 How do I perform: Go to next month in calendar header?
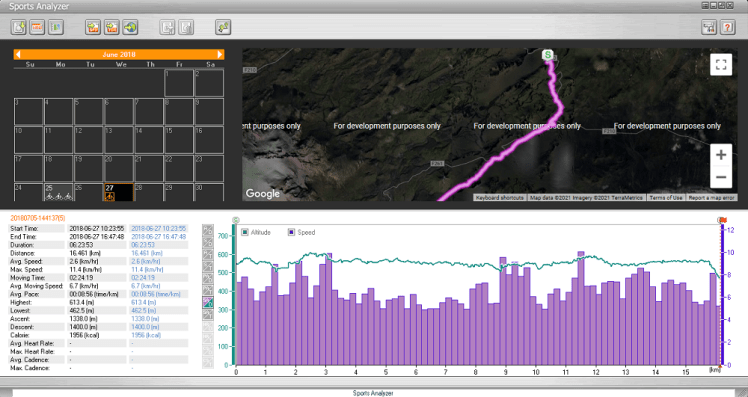point(219,54)
